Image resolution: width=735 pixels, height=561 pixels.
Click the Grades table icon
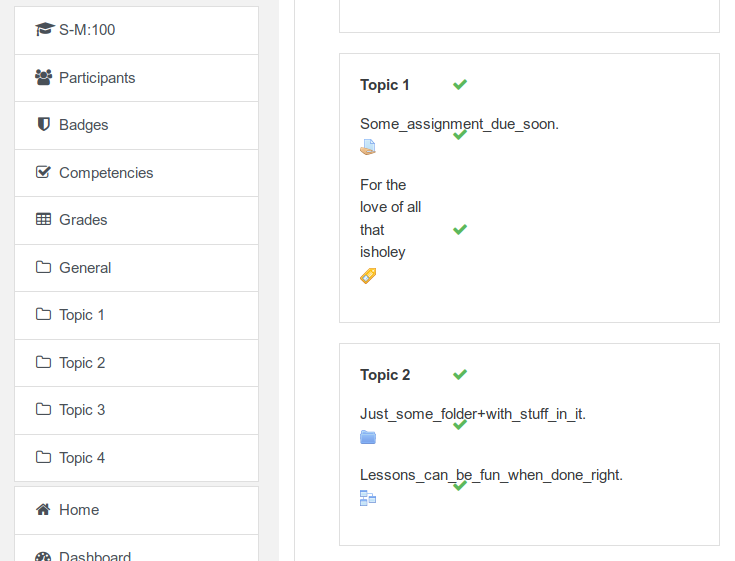(x=44, y=219)
